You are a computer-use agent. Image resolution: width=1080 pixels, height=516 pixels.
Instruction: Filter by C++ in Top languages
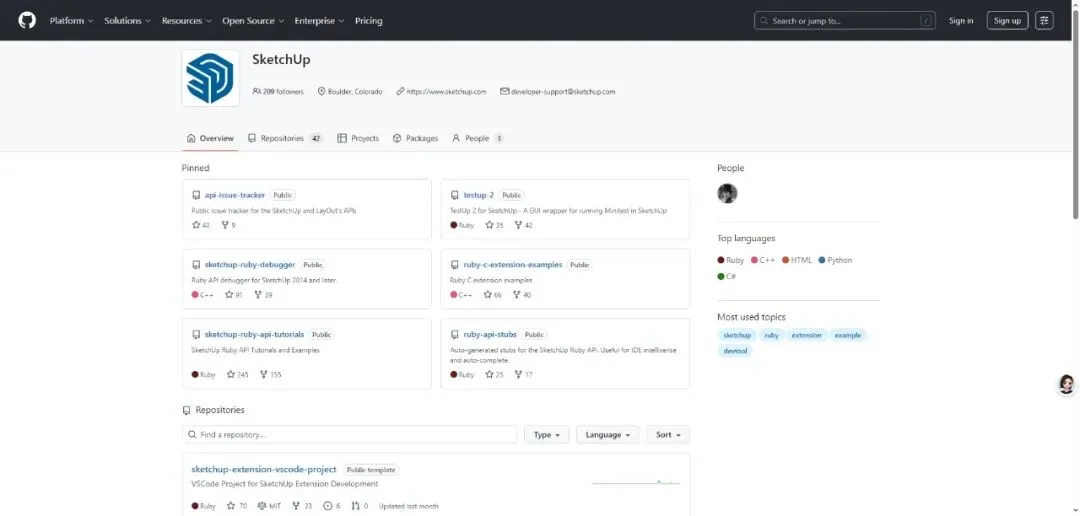763,260
